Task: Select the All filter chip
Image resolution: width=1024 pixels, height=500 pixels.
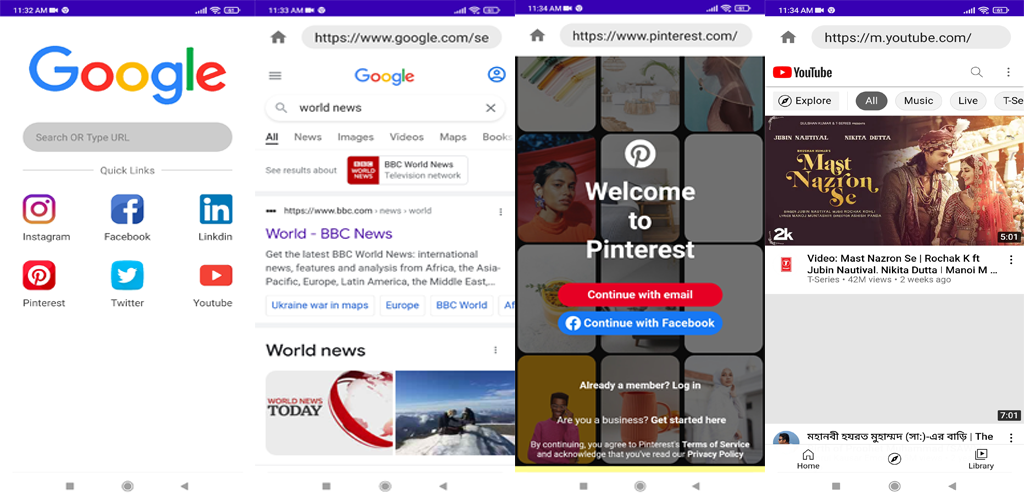Action: point(871,101)
